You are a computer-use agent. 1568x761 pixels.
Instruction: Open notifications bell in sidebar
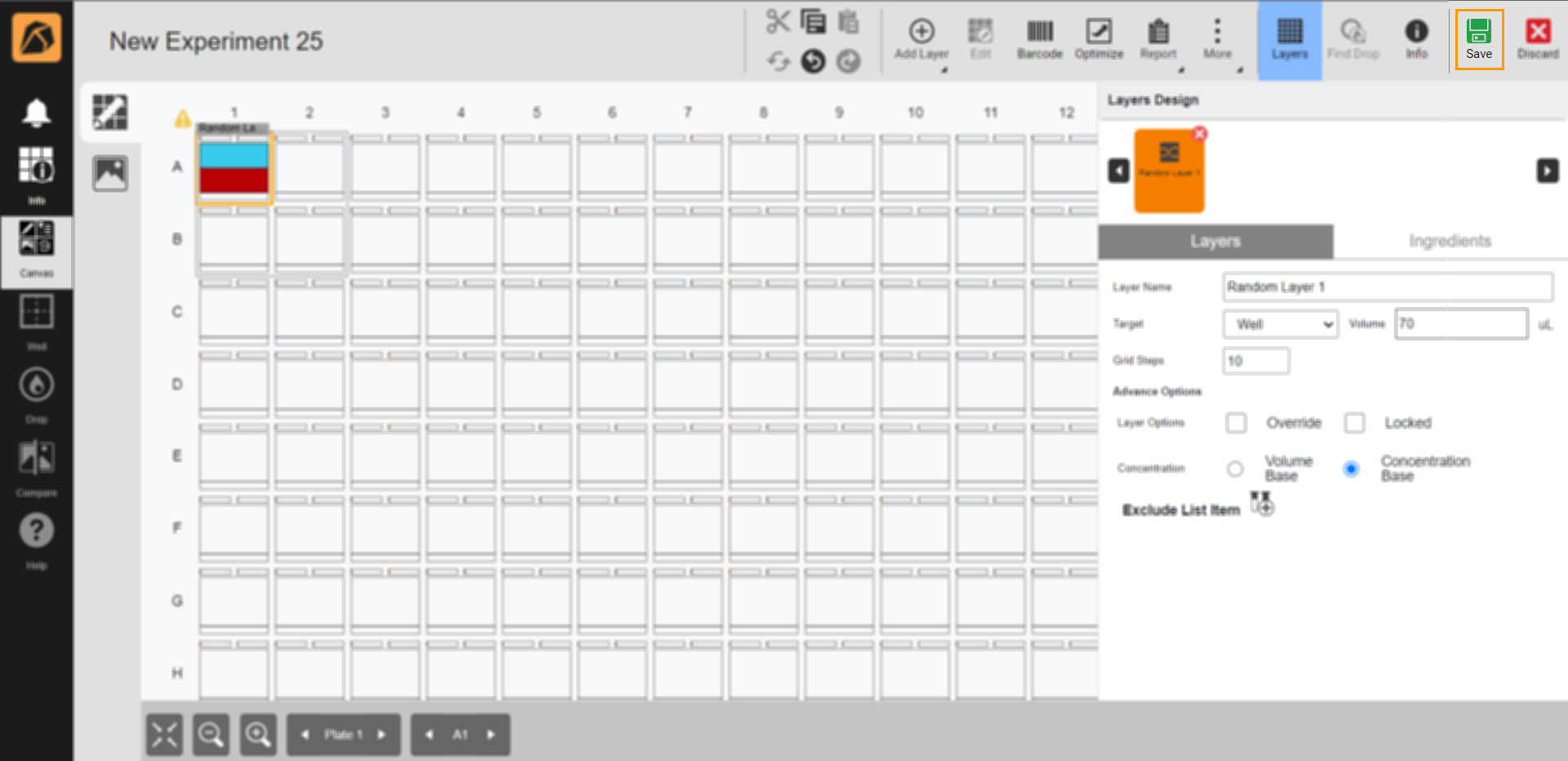pos(37,113)
